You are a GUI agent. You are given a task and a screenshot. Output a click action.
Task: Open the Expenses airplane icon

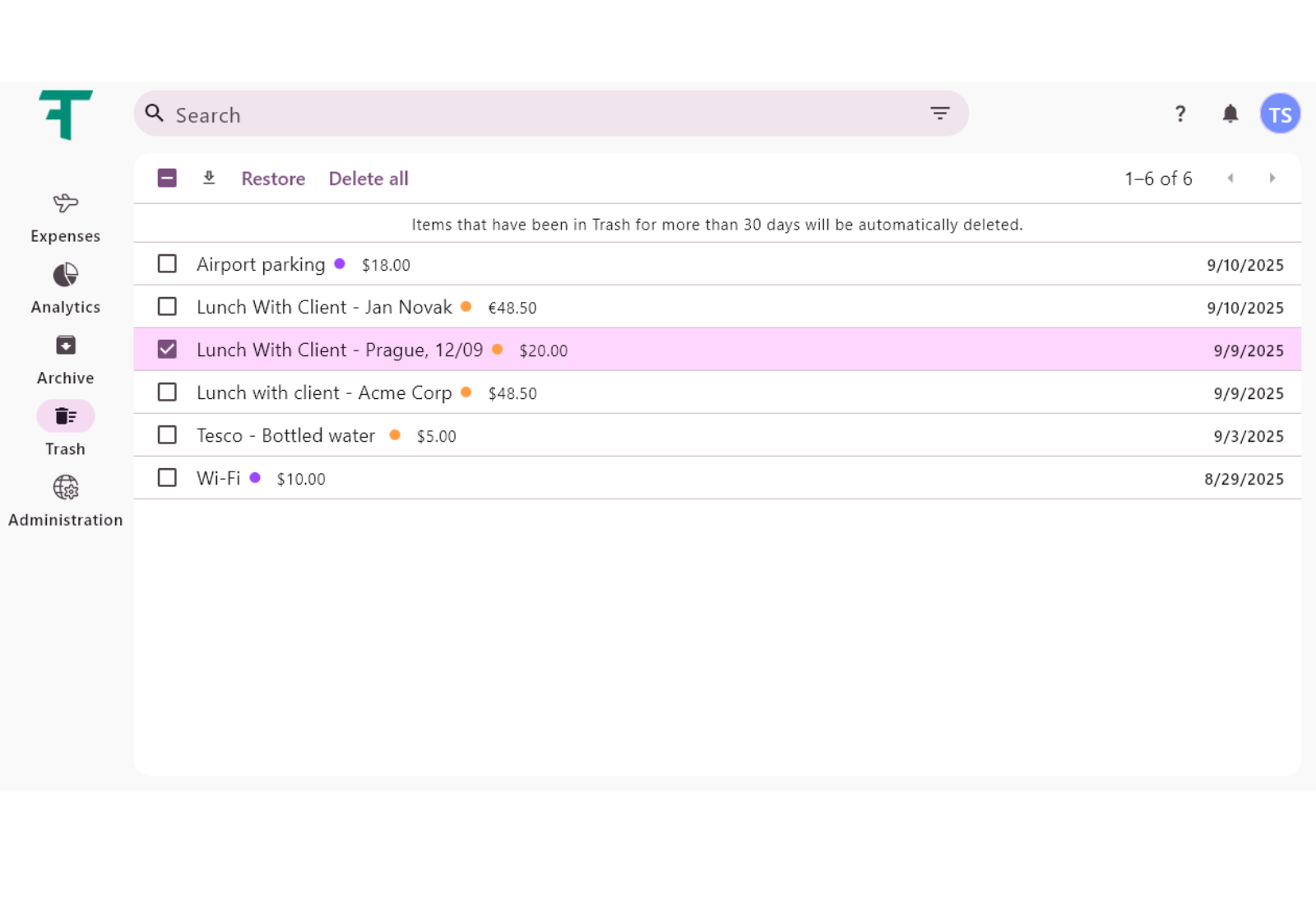click(x=66, y=203)
